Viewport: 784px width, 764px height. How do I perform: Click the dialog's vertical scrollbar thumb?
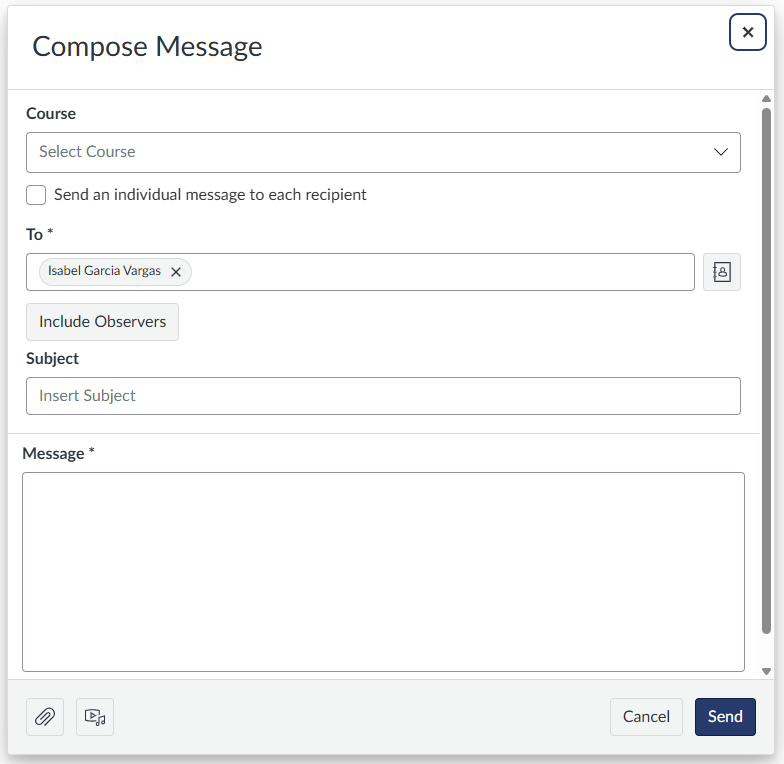click(766, 370)
